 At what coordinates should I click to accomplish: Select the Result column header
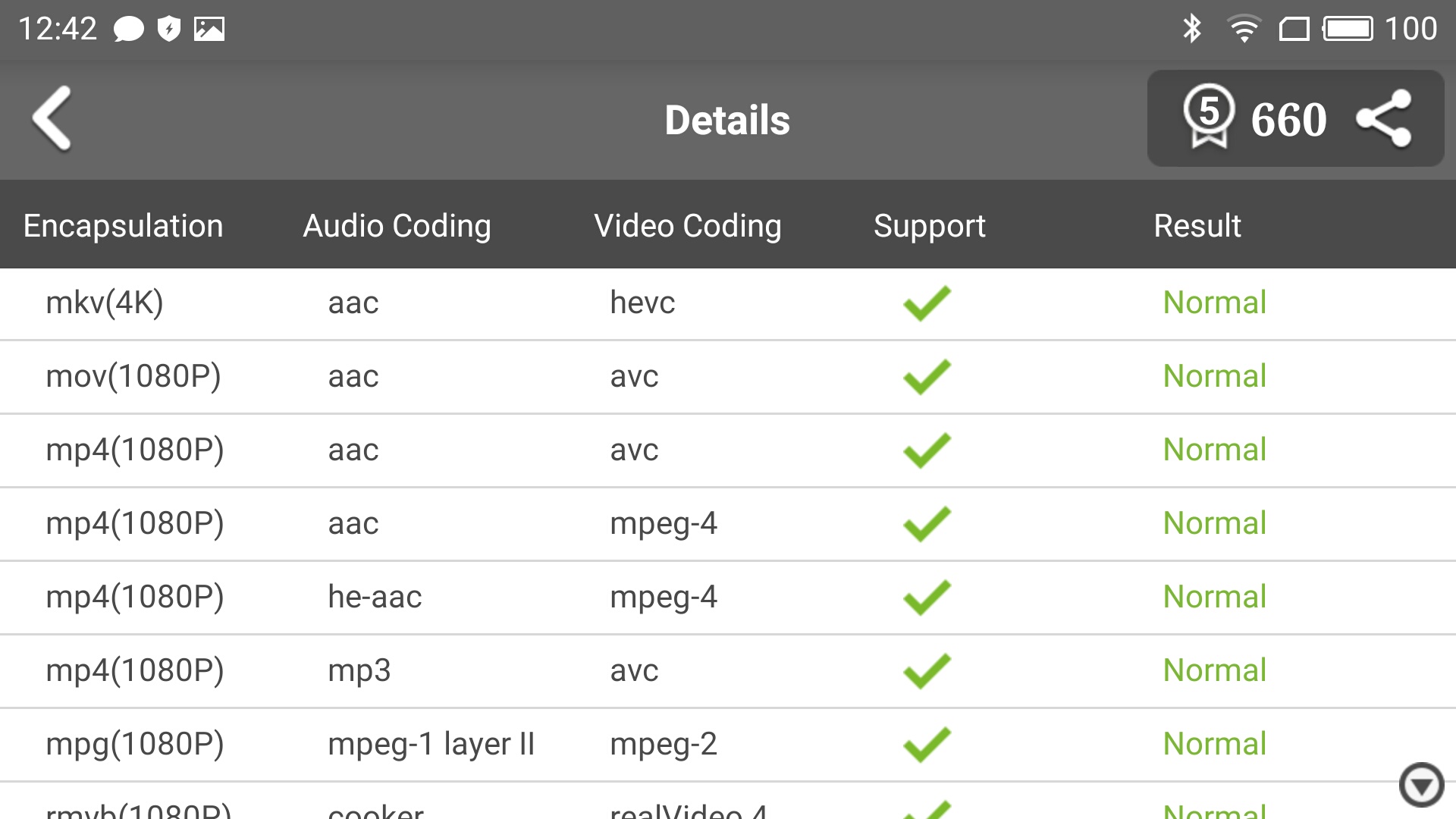(x=1197, y=226)
